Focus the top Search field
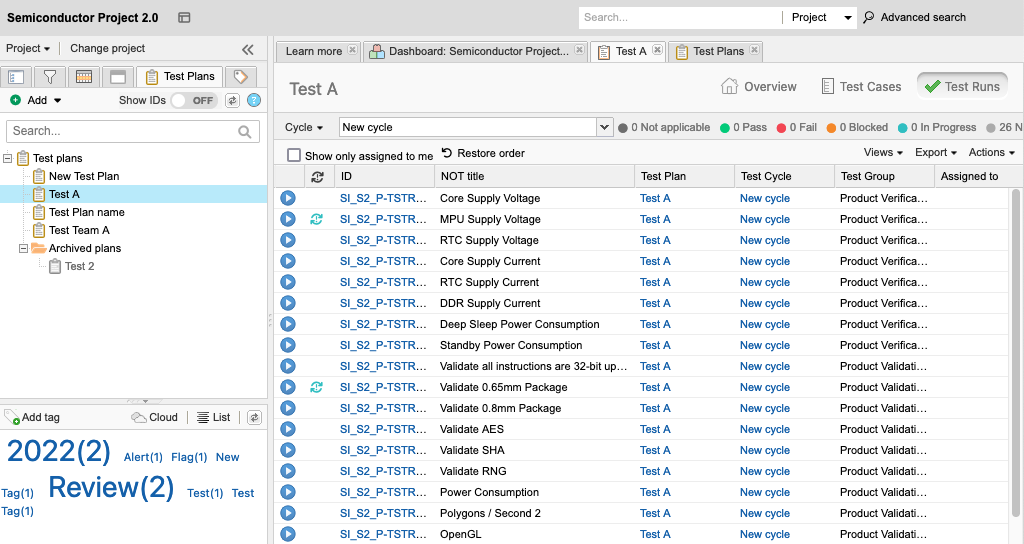The height and width of the screenshot is (544, 1024). [679, 18]
